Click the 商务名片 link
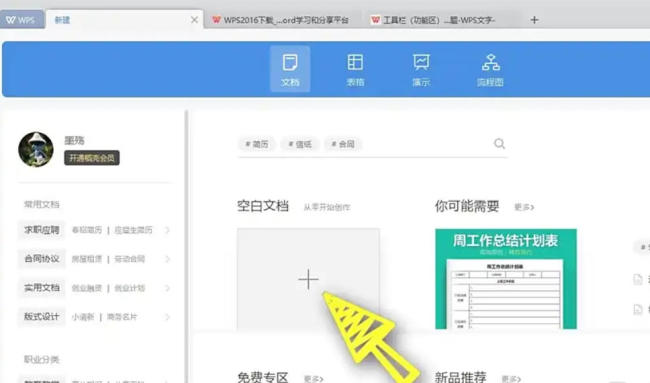 coord(122,317)
